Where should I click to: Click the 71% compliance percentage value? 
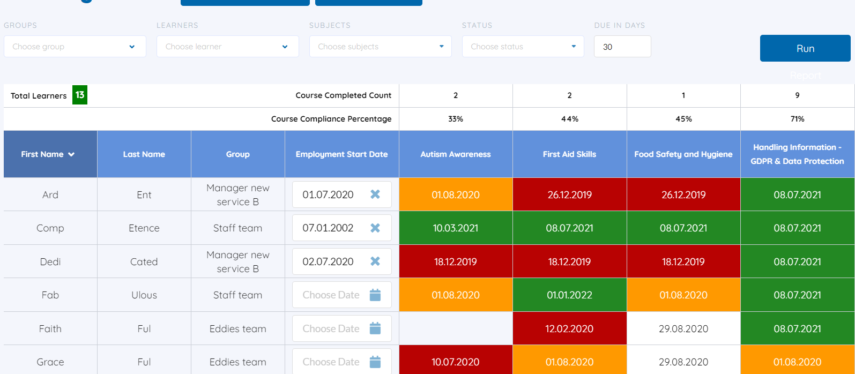click(x=797, y=119)
